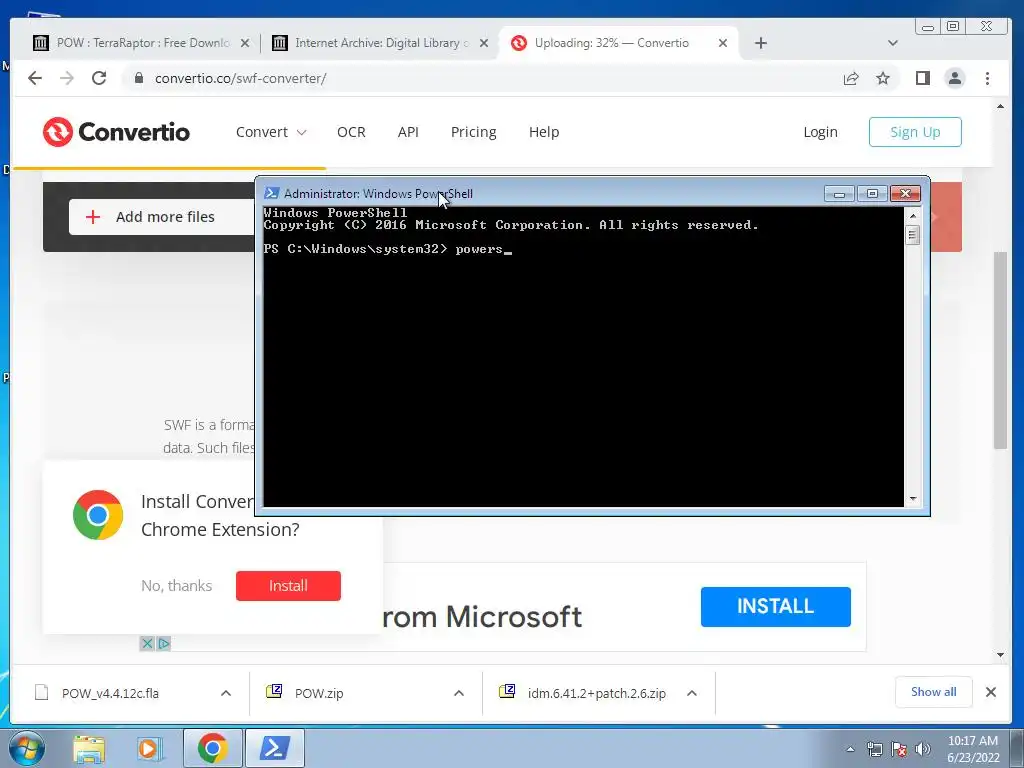The image size is (1024, 768).
Task: Open the Windows Start menu
Action: point(27,748)
